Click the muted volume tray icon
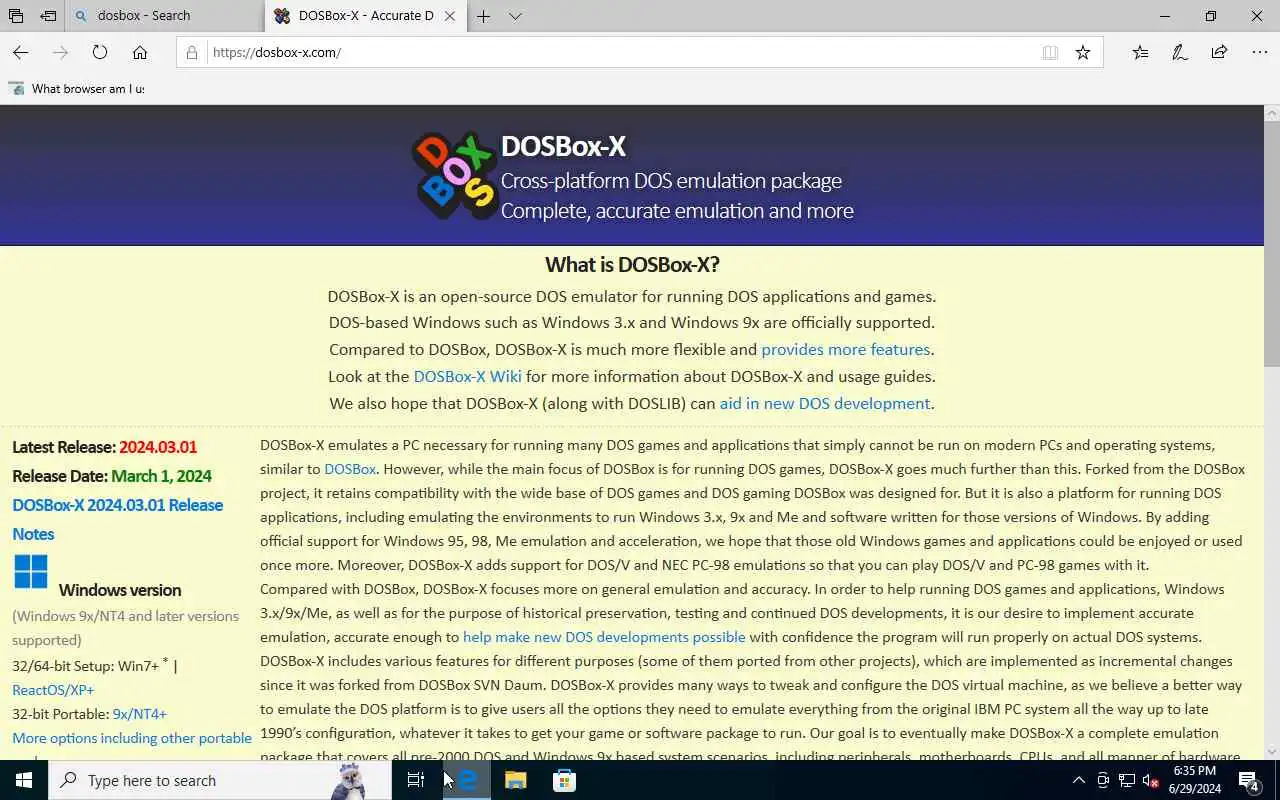The width and height of the screenshot is (1280, 800). [1151, 780]
